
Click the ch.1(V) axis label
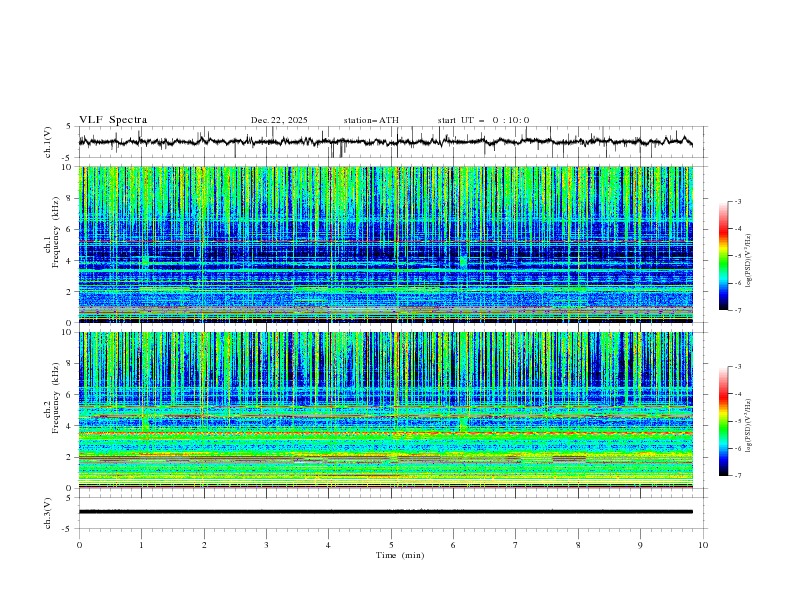point(49,142)
